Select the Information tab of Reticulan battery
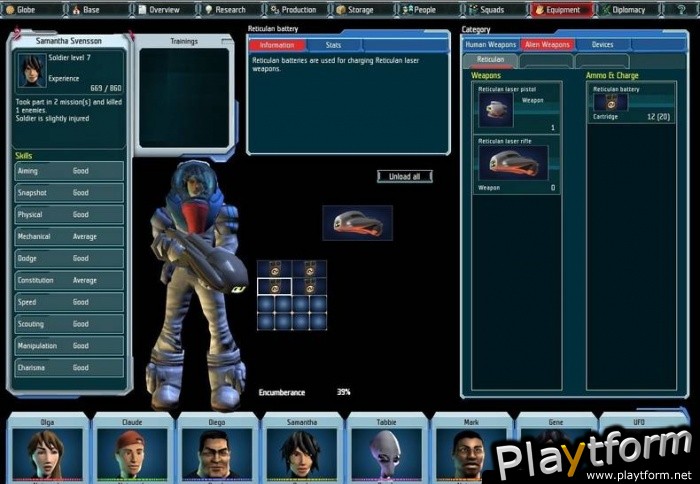Viewport: 700px width, 484px height. point(277,45)
